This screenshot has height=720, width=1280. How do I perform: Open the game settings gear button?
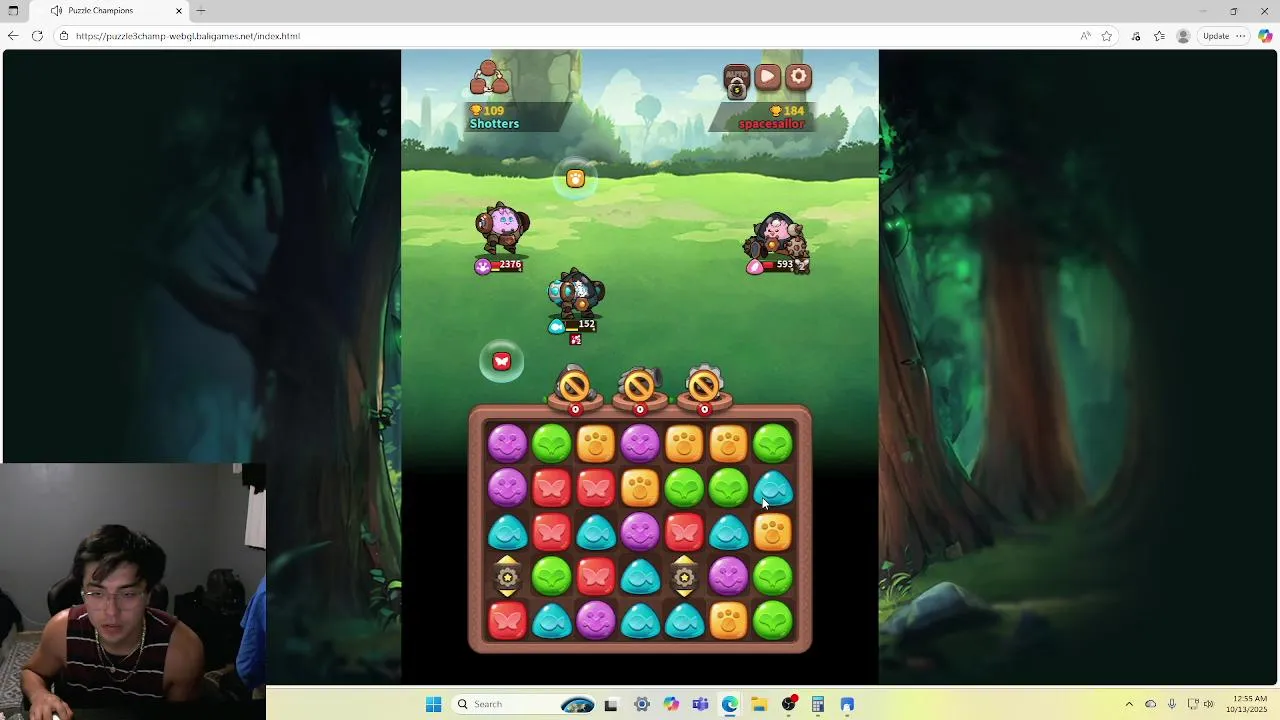point(798,77)
